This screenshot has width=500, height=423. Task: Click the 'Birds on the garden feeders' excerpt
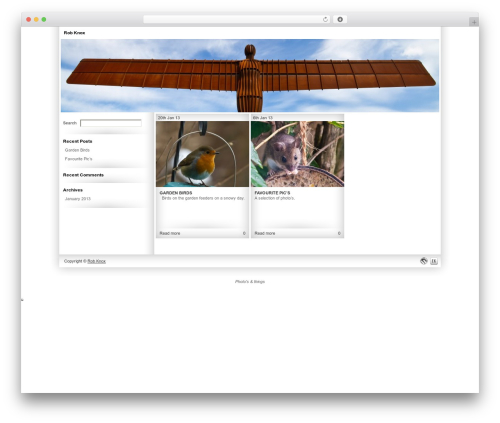[203, 198]
